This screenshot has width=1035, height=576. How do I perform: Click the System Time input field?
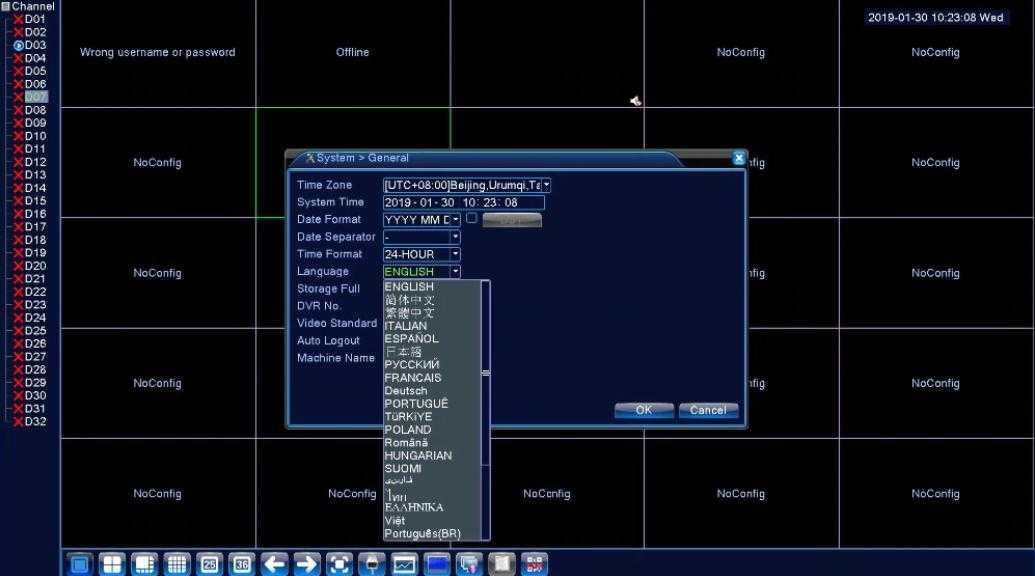464,203
